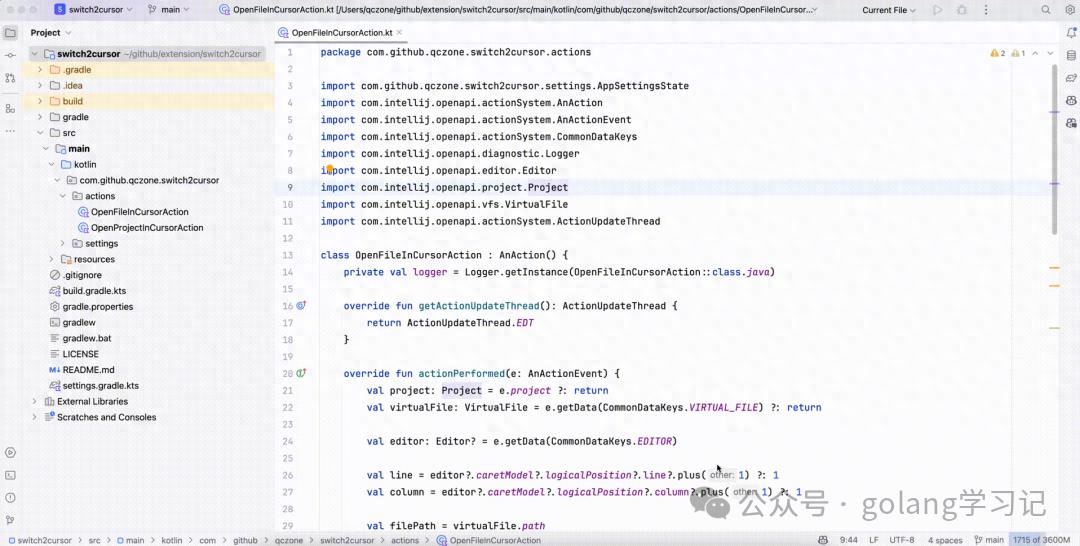Click the warnings count indicator showing 2
Image resolution: width=1080 pixels, height=546 pixels.
pyautogui.click(x=997, y=53)
